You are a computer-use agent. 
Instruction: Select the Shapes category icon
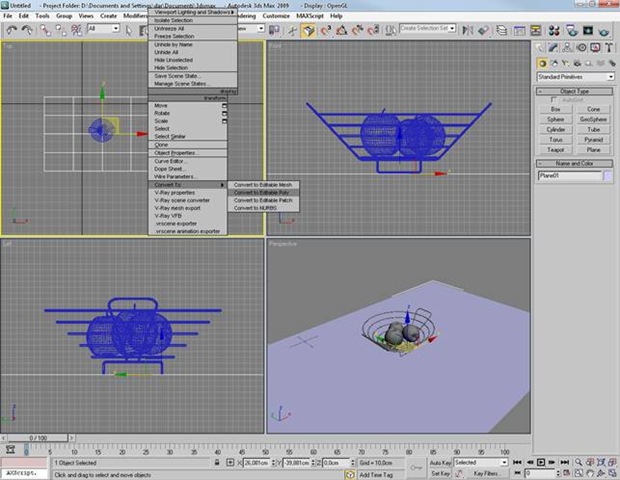(x=554, y=62)
